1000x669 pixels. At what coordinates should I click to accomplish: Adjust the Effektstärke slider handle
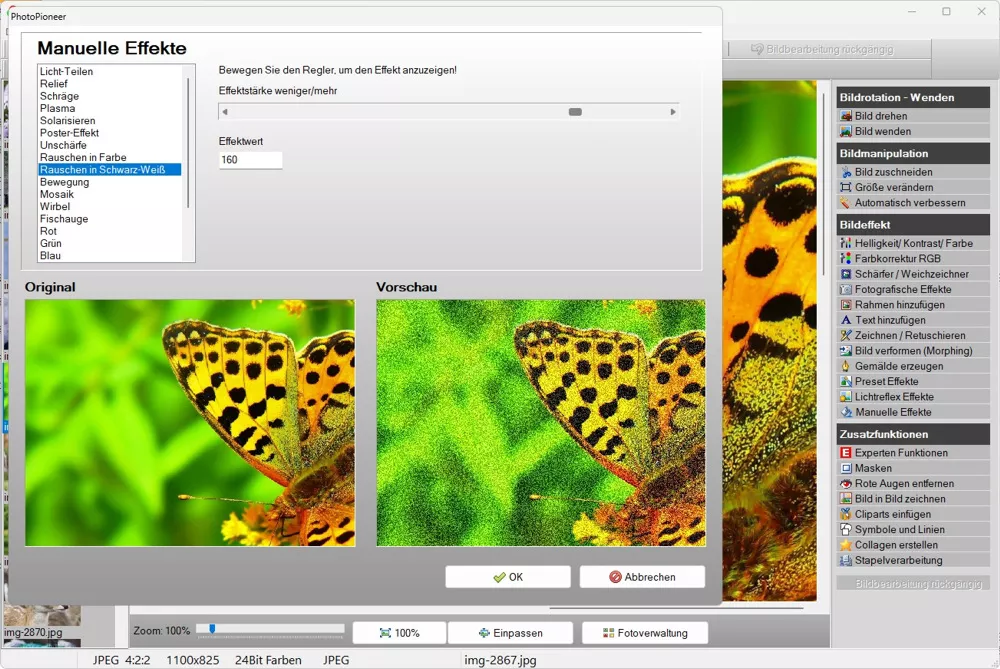click(x=574, y=113)
